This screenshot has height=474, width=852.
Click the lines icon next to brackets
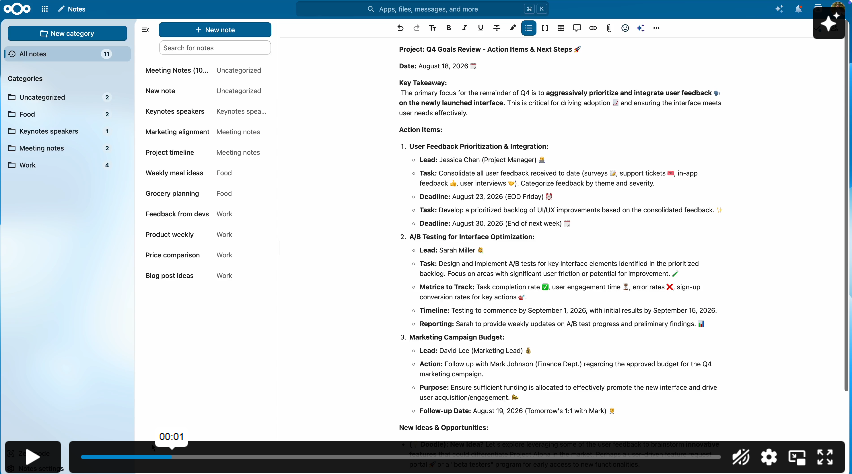(x=561, y=28)
